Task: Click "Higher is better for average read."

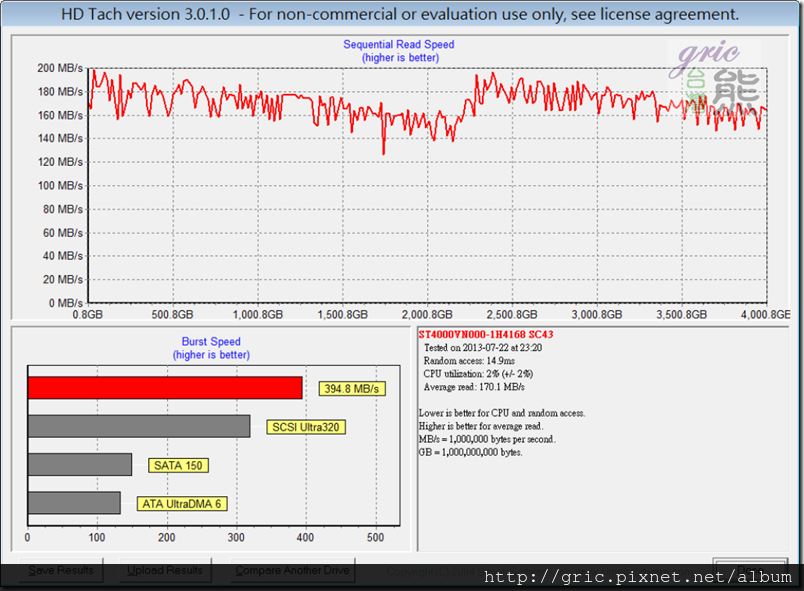Action: tap(481, 426)
